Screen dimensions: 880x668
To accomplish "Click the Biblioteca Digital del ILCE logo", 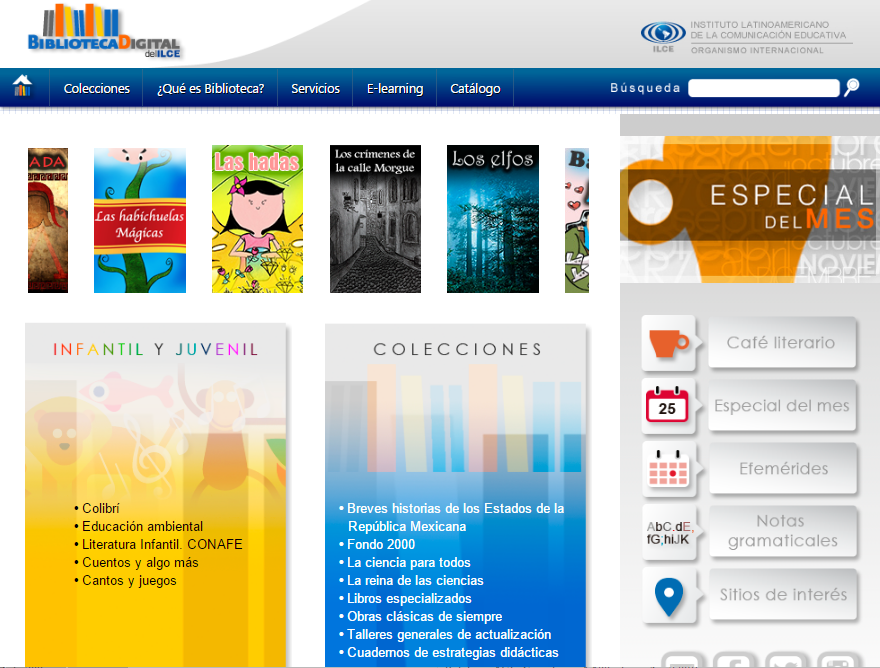I will (104, 34).
